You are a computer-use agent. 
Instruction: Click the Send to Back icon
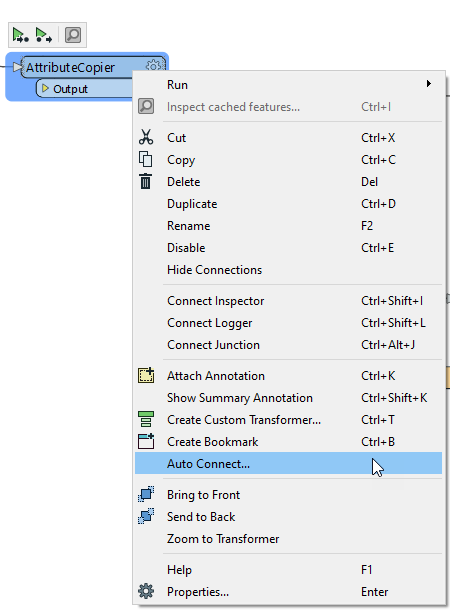[146, 516]
